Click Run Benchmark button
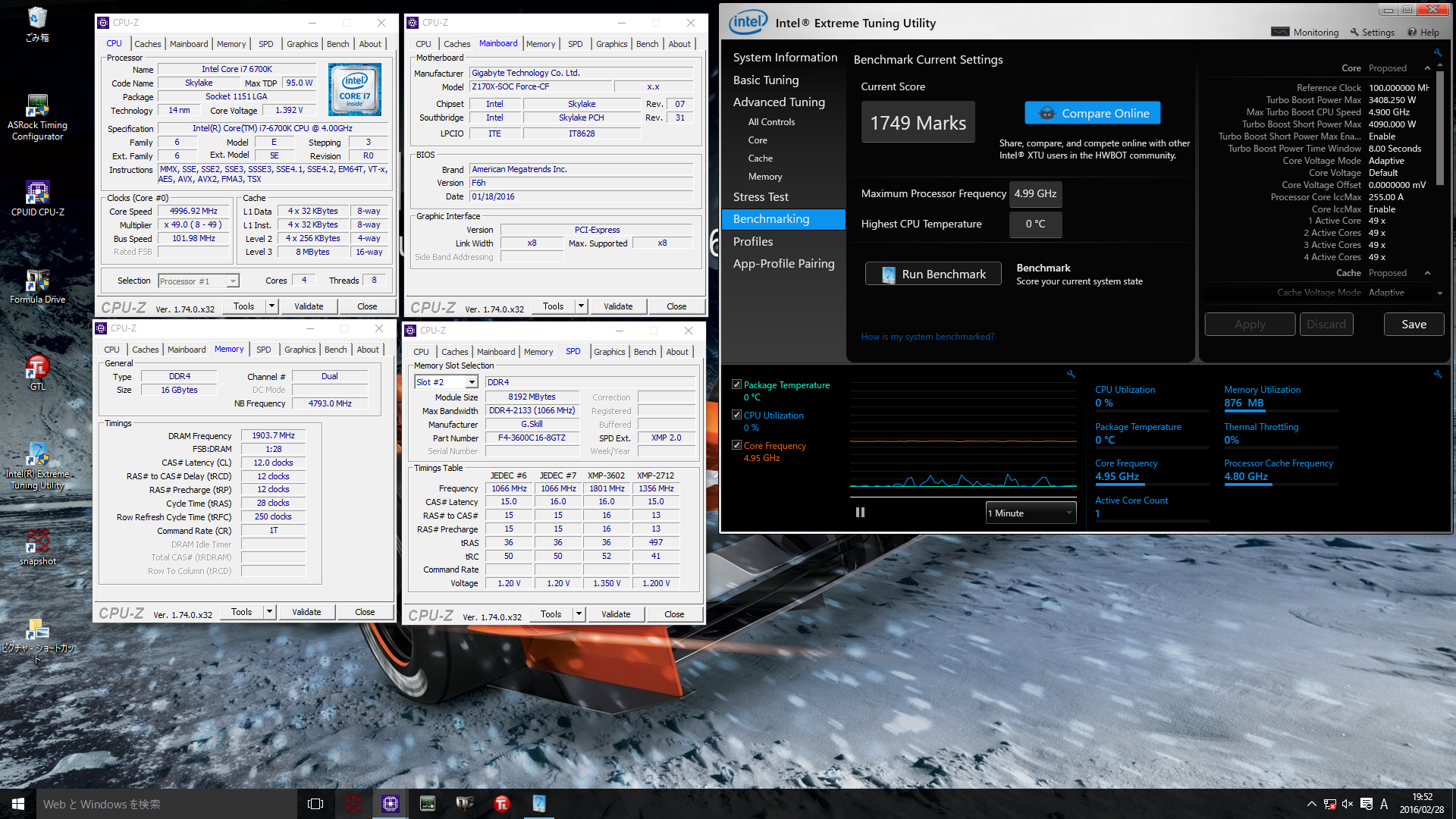Screen dimensions: 1456x819 (x=933, y=274)
